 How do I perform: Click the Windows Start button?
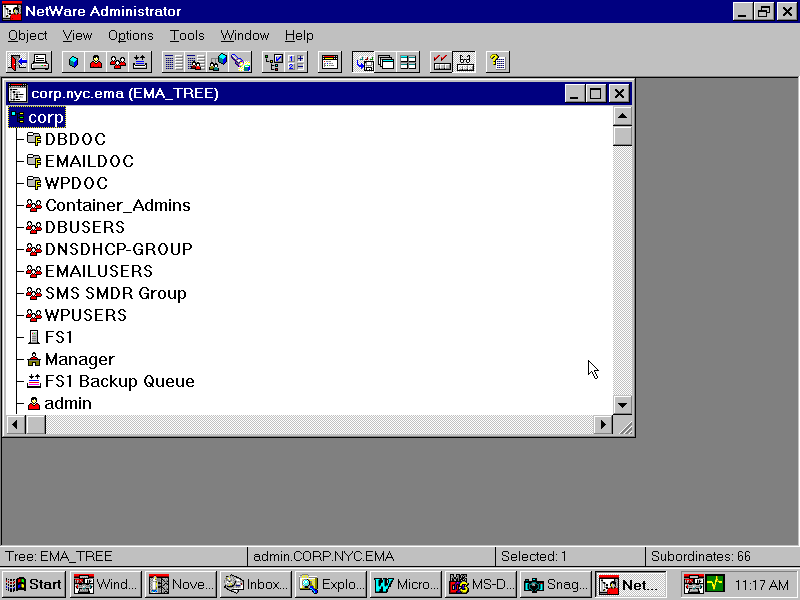34,584
